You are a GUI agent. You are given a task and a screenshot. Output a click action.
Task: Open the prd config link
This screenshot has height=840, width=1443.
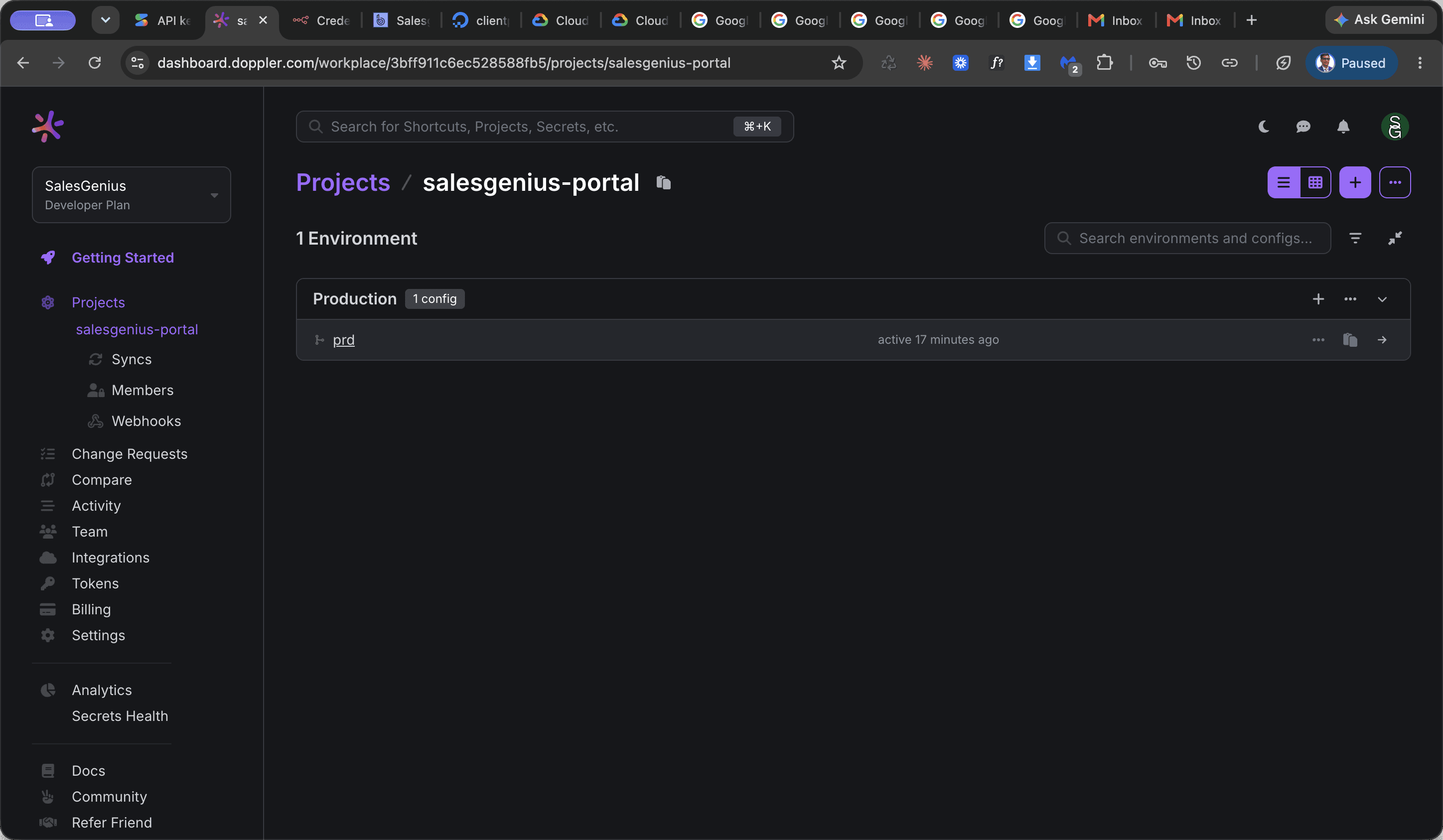coord(344,340)
